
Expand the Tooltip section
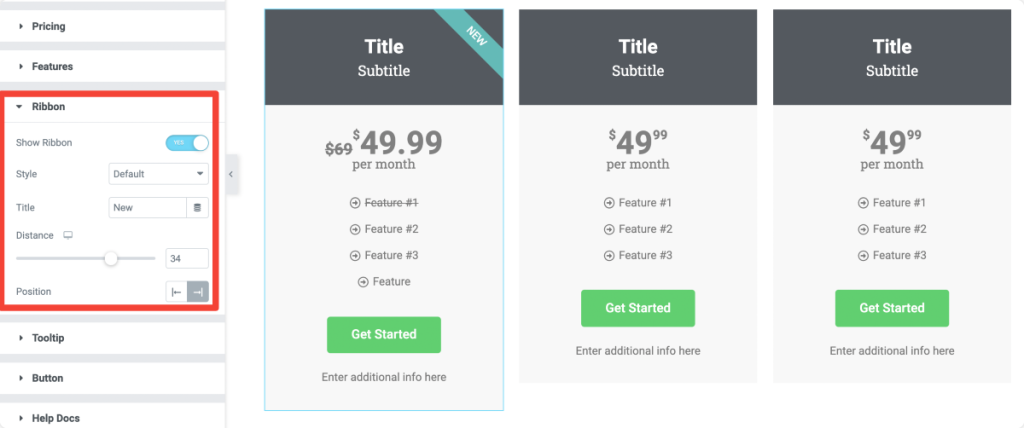48,338
